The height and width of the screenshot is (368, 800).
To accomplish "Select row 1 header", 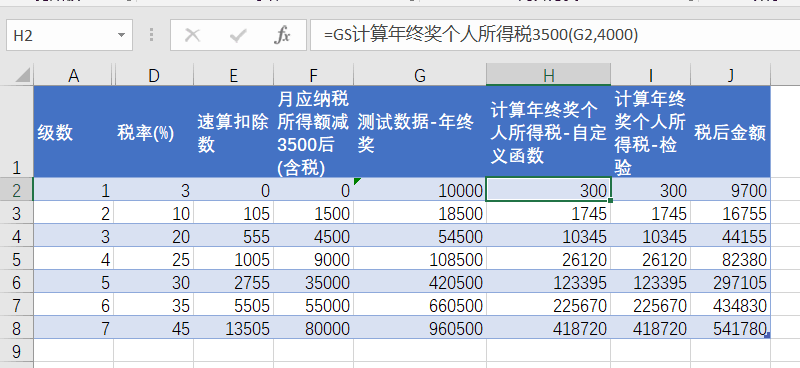I will pos(16,132).
